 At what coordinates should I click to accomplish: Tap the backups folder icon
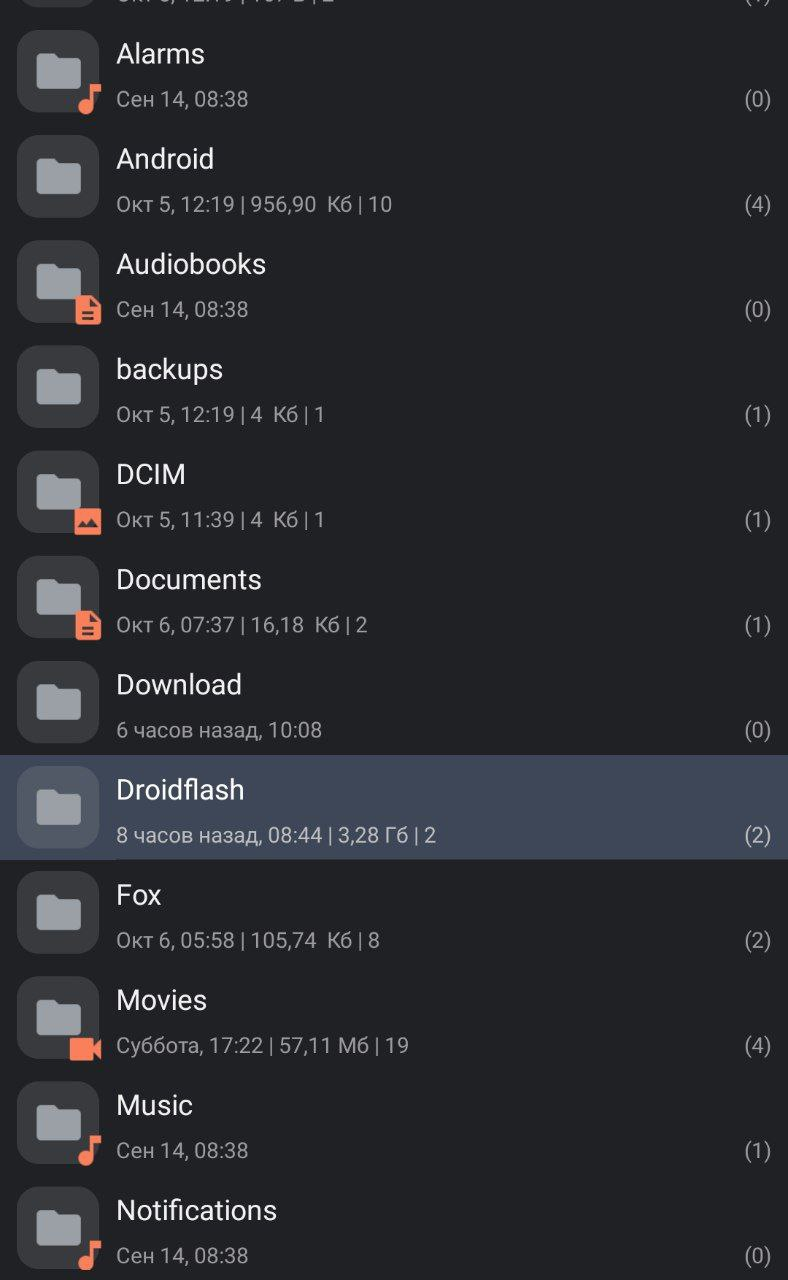click(58, 387)
